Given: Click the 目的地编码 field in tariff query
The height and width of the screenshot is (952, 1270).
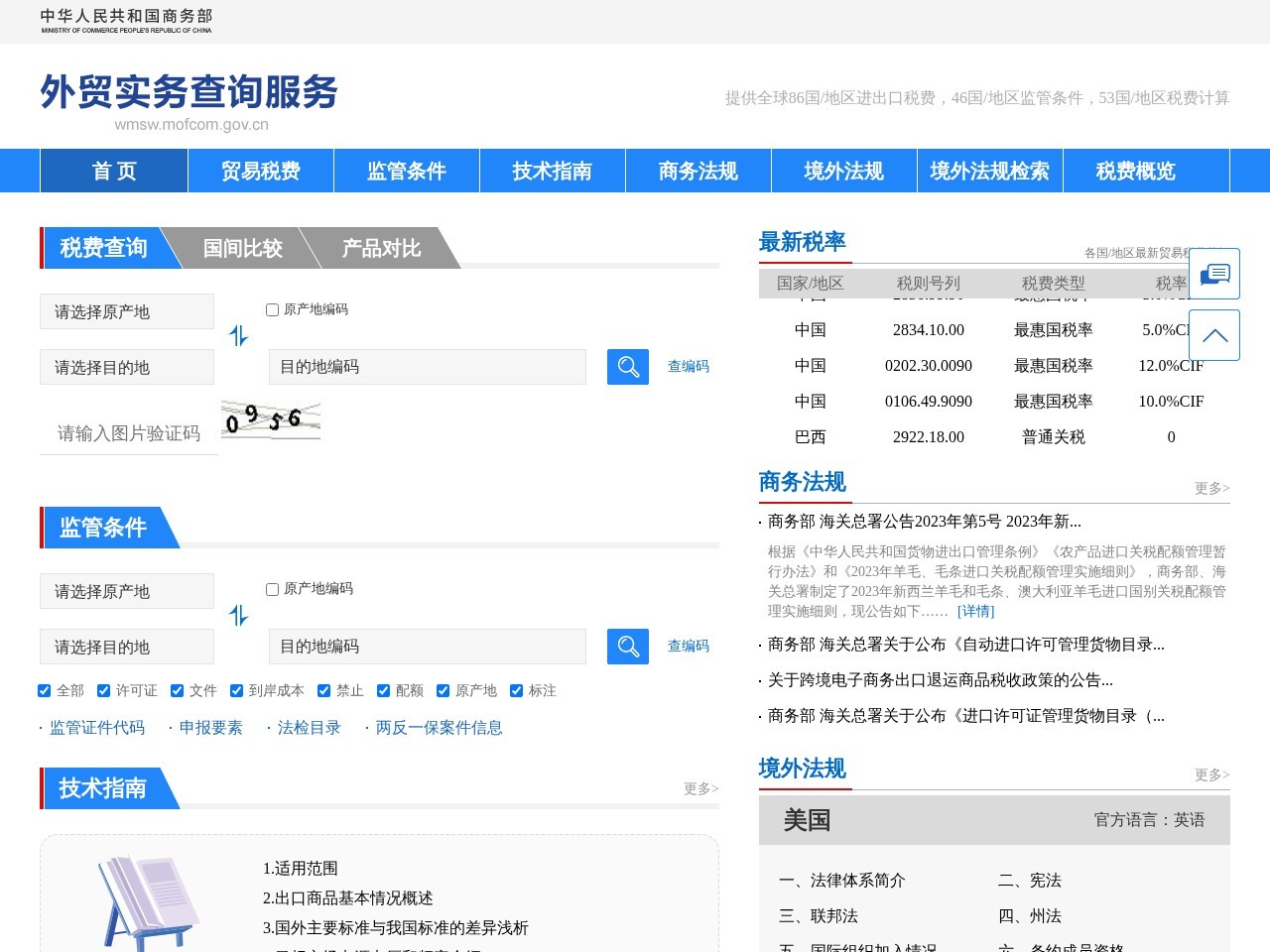Looking at the screenshot, I should coord(428,367).
